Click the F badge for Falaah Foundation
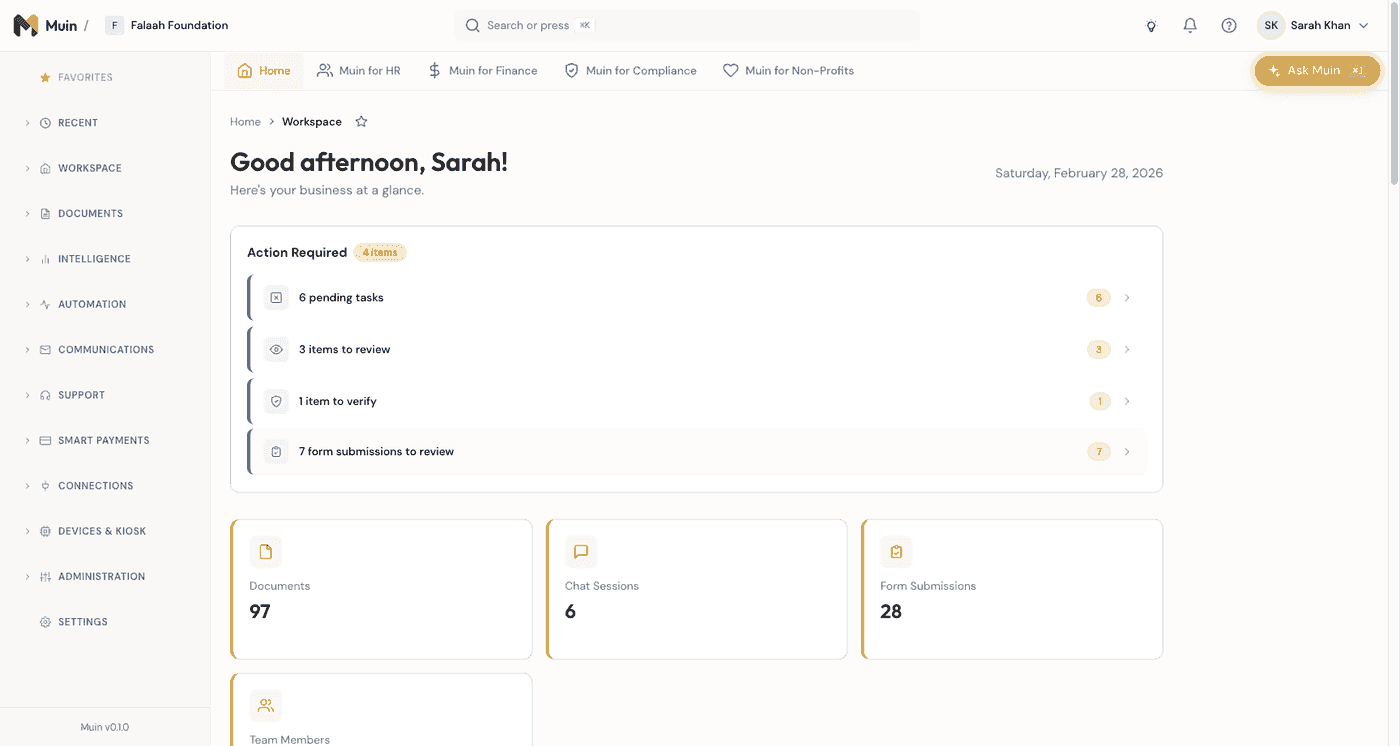This screenshot has width=1400, height=746. [x=115, y=26]
